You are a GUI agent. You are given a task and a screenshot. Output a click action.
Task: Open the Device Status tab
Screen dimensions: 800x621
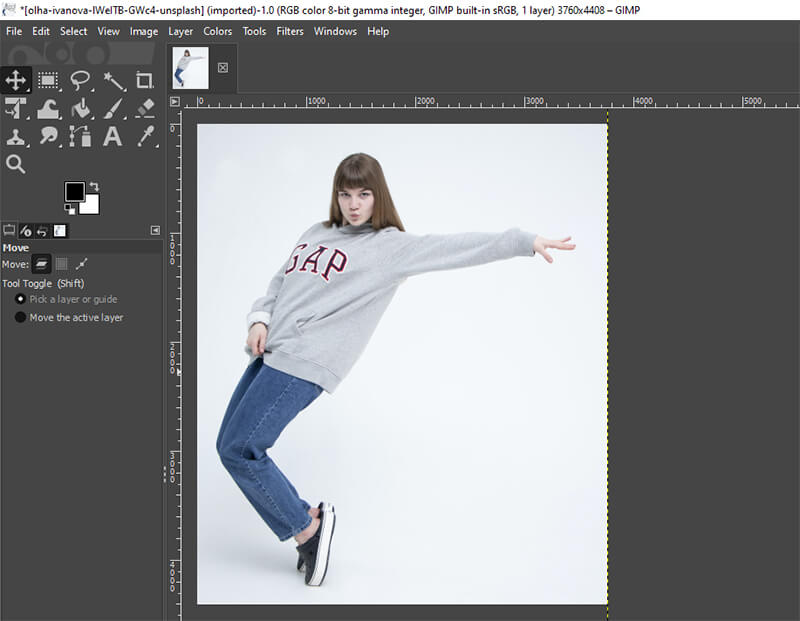[26, 231]
